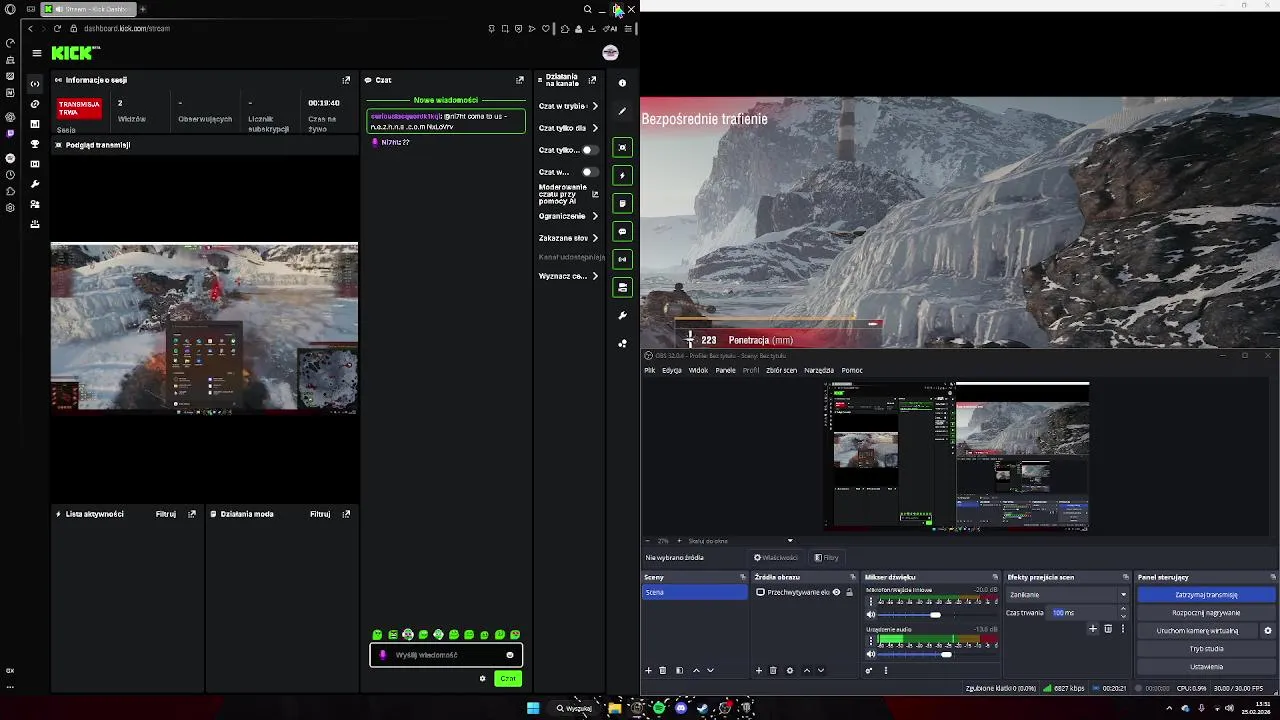
Task: Open Filtruj on Działania moda
Action: coord(320,514)
